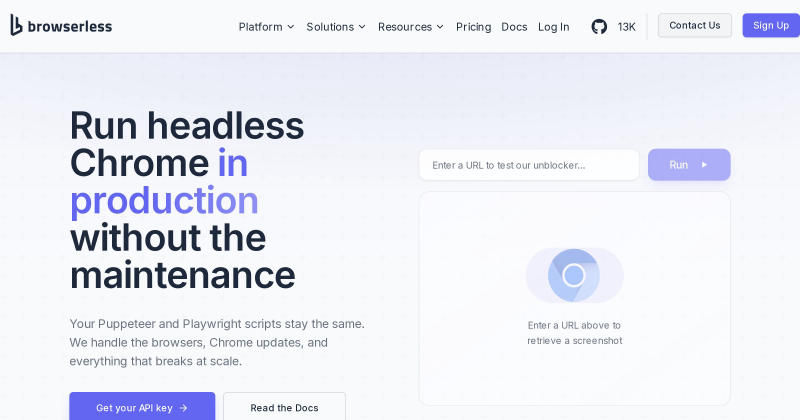The width and height of the screenshot is (800, 420).
Task: Click the Contact Us button
Action: (694, 26)
